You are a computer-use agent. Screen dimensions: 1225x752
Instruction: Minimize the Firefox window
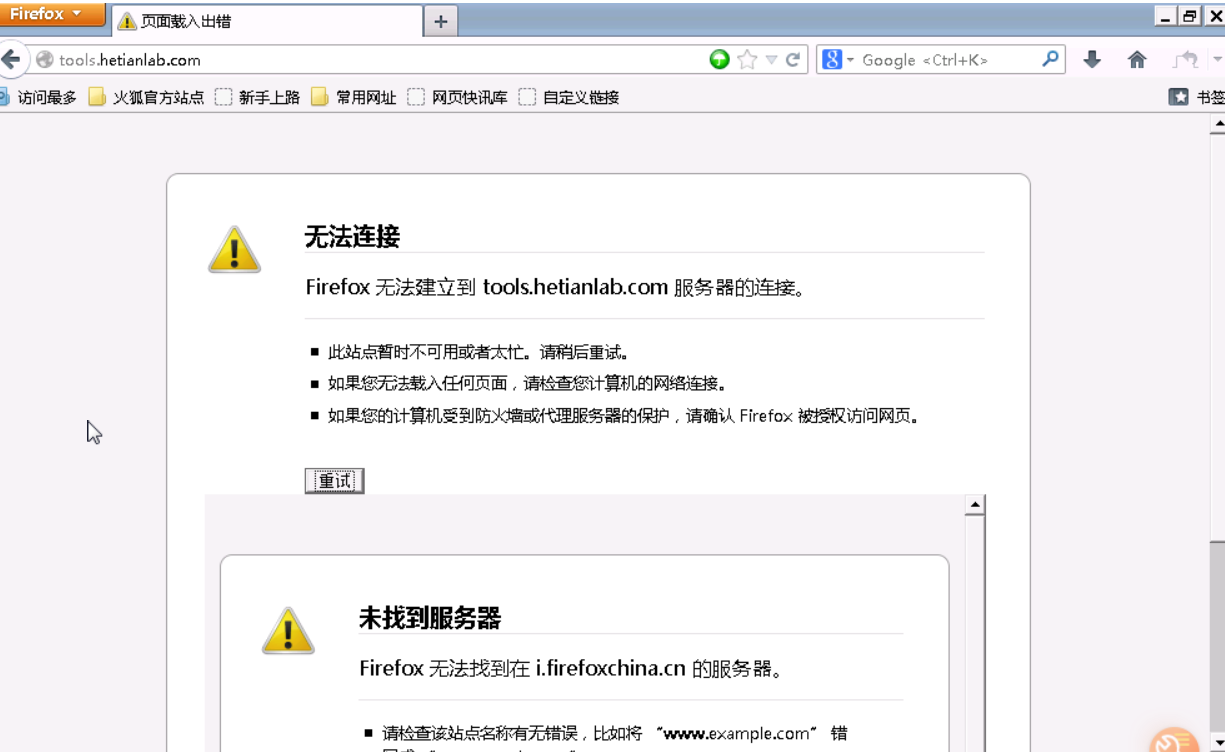[x=1165, y=15]
